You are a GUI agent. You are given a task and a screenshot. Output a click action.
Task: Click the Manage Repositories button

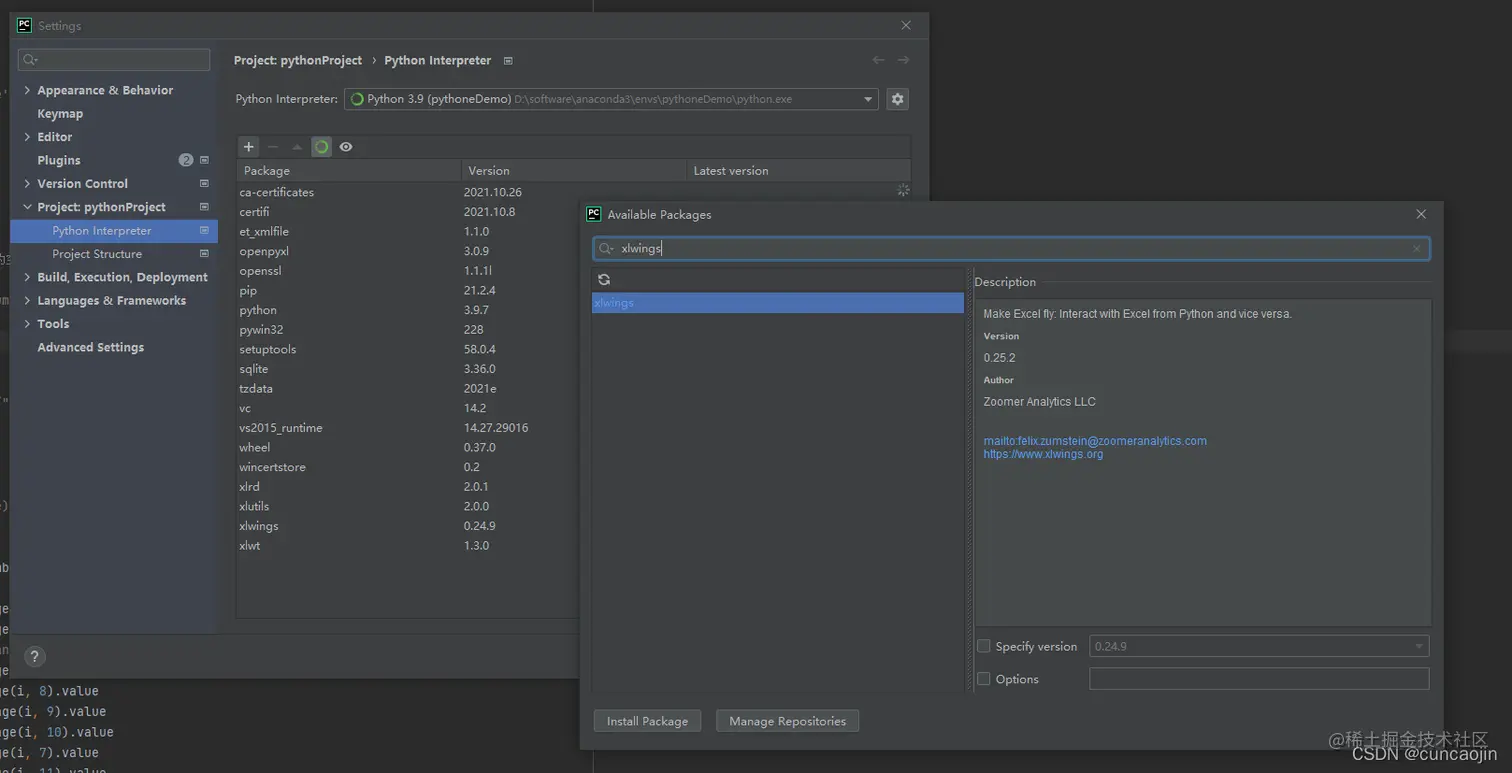click(787, 721)
